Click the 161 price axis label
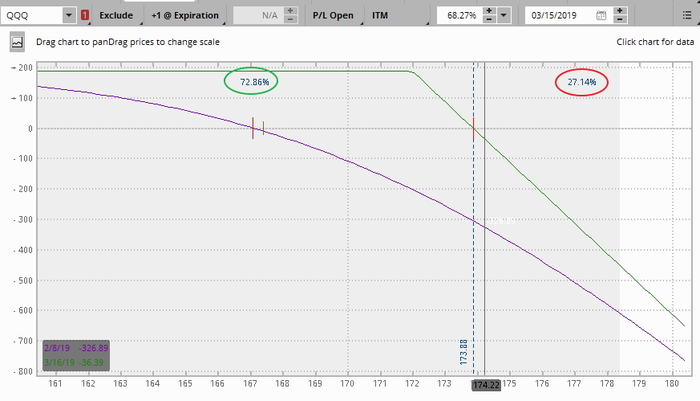 [55, 384]
